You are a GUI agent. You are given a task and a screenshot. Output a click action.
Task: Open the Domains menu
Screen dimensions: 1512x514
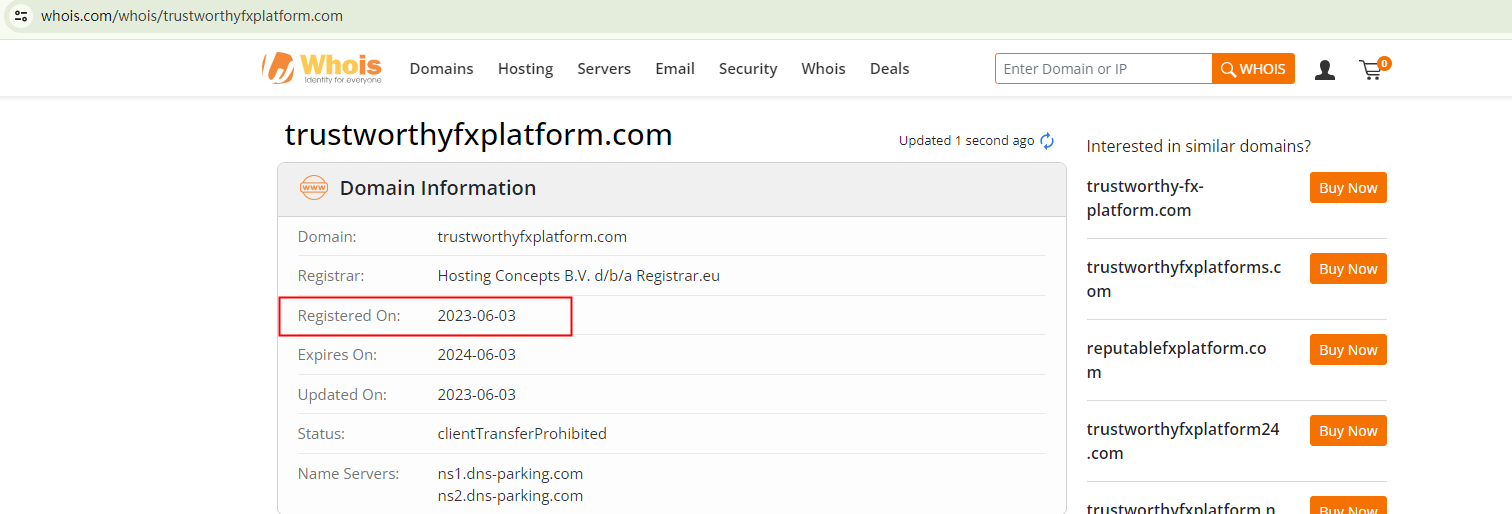[x=441, y=69]
